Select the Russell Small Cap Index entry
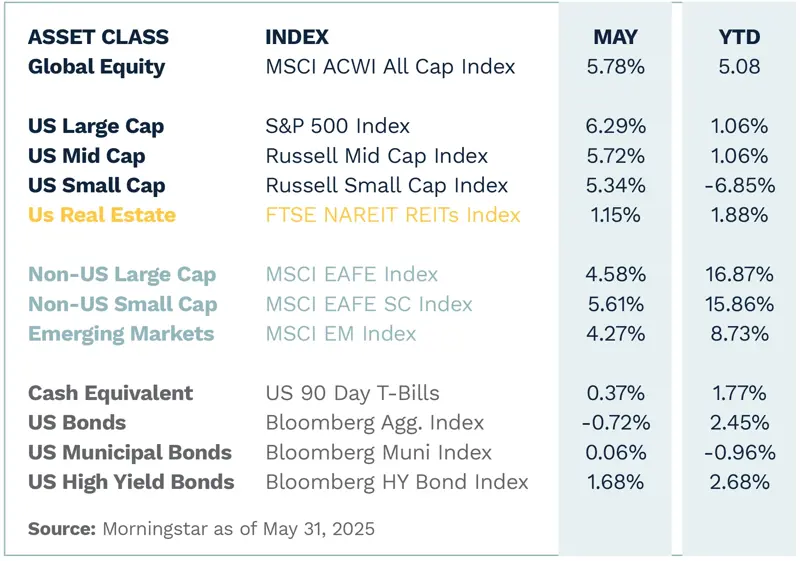Image resolution: width=800 pixels, height=561 pixels. click(386, 186)
